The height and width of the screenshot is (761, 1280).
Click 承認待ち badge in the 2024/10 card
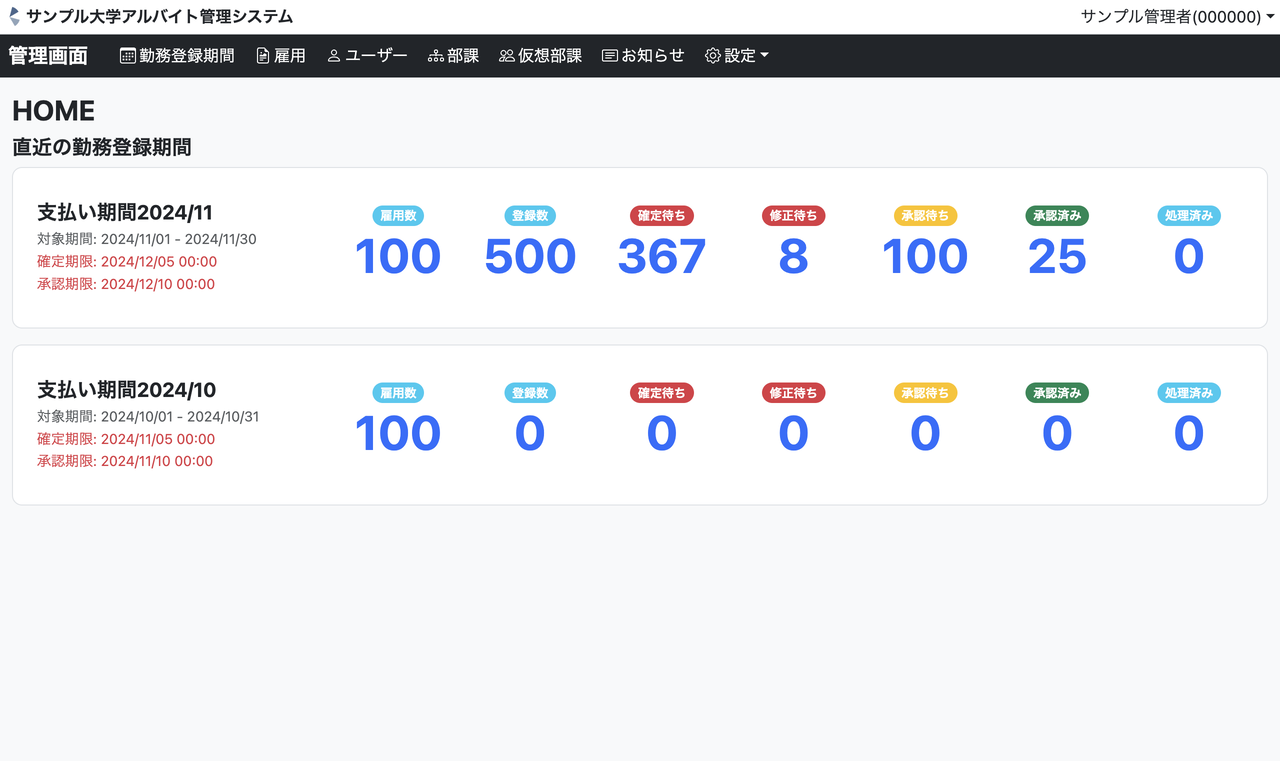coord(925,393)
